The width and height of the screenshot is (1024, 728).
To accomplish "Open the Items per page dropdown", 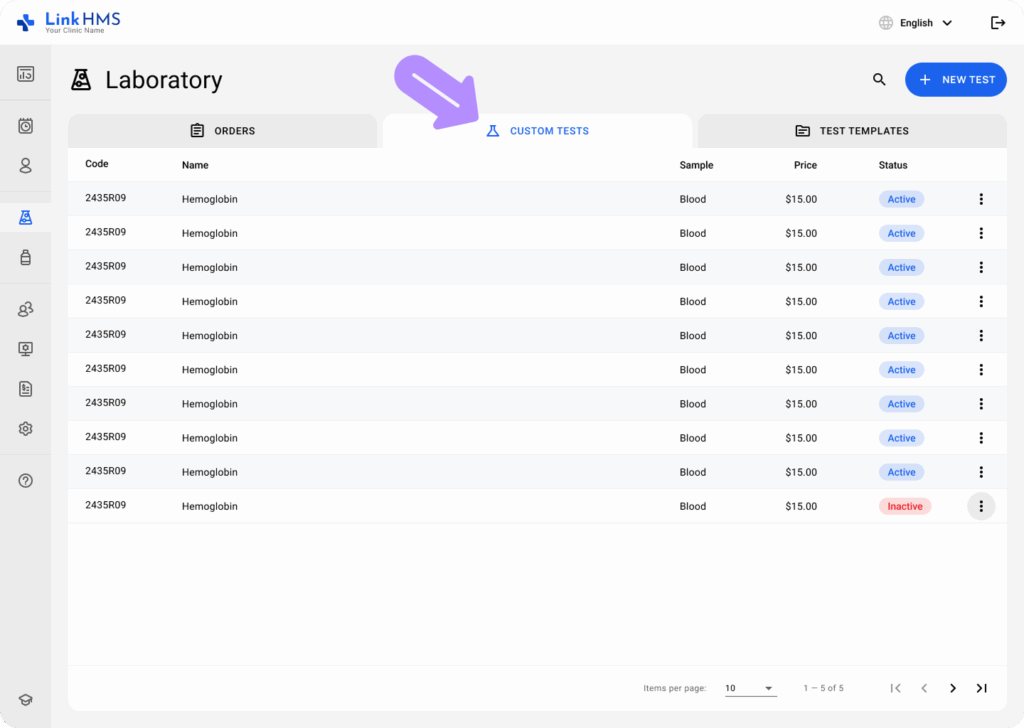I will 750,688.
